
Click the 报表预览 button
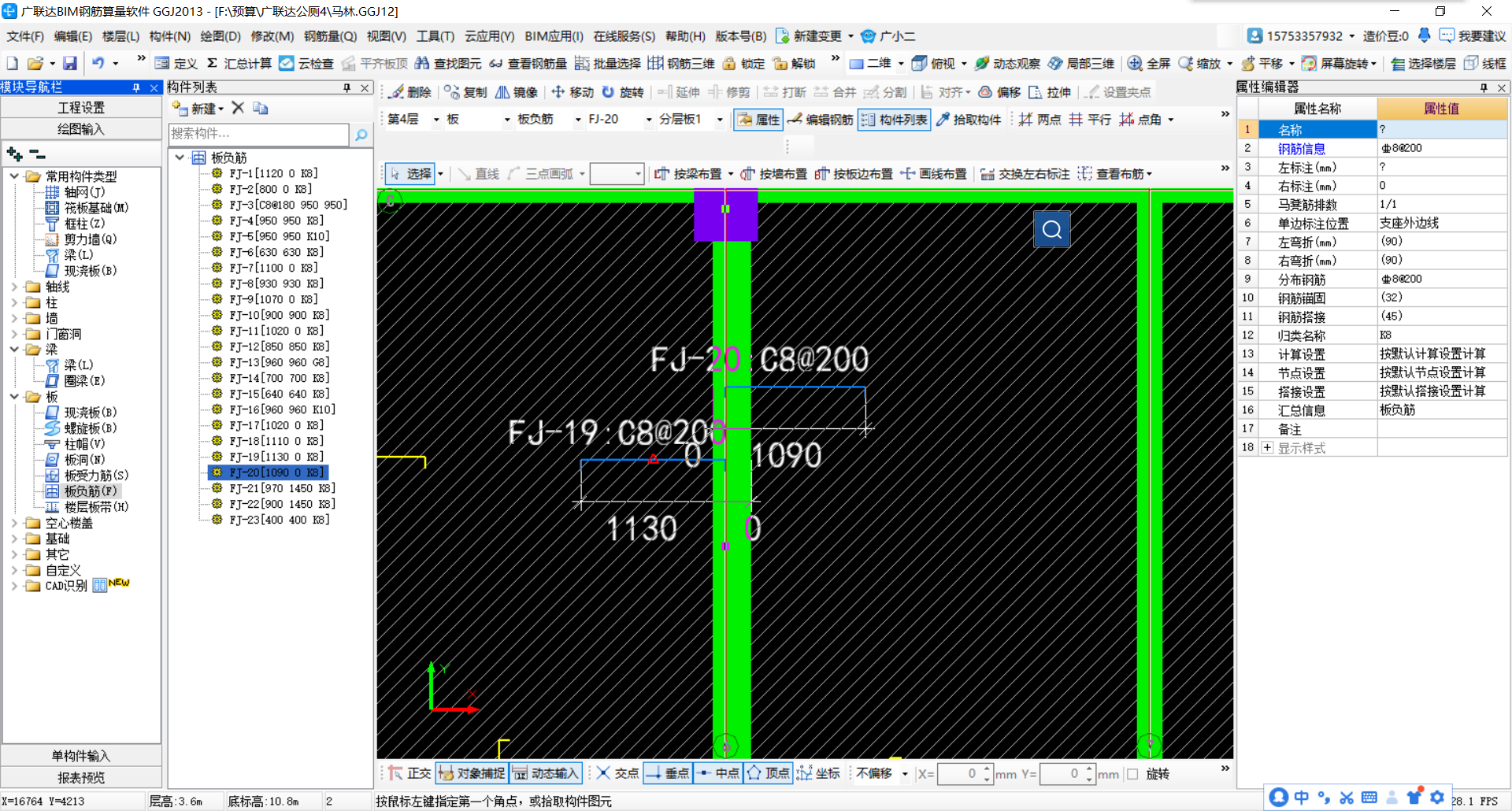(x=81, y=778)
